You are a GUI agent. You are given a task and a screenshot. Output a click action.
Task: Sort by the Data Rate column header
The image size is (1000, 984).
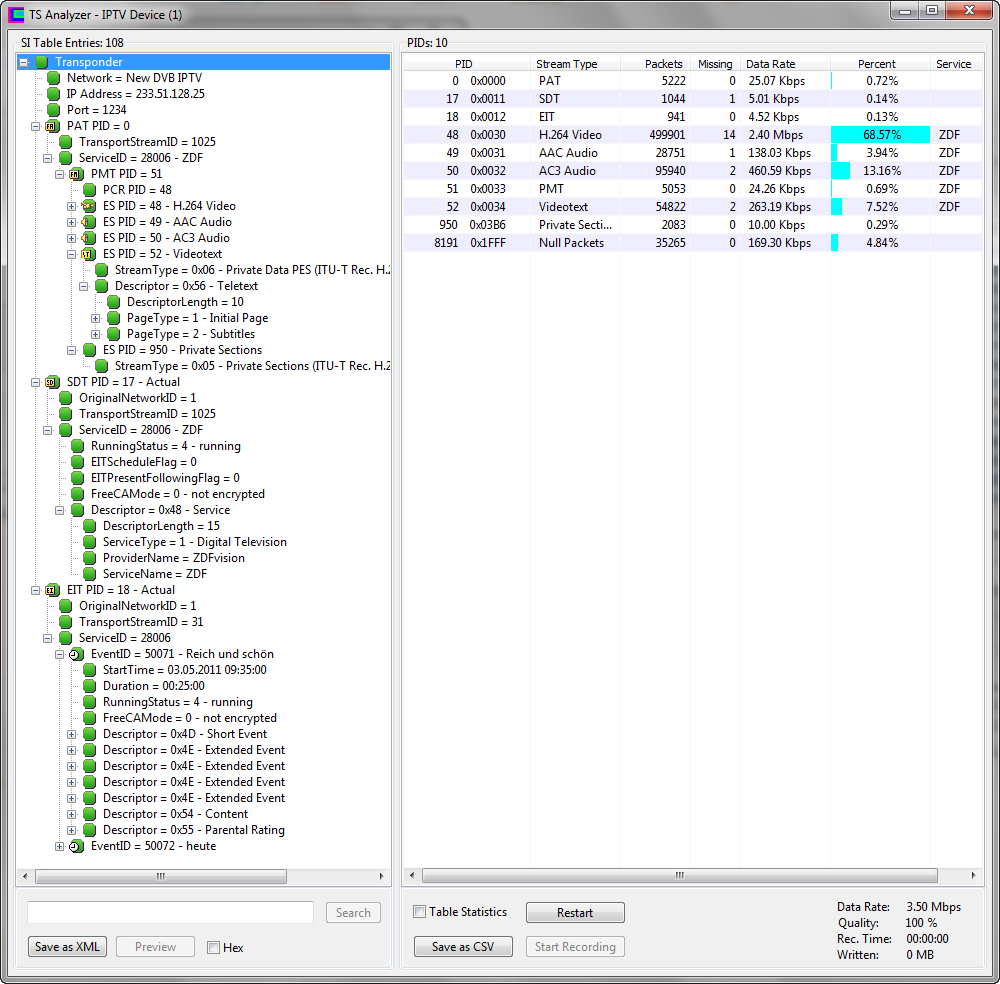pyautogui.click(x=770, y=64)
